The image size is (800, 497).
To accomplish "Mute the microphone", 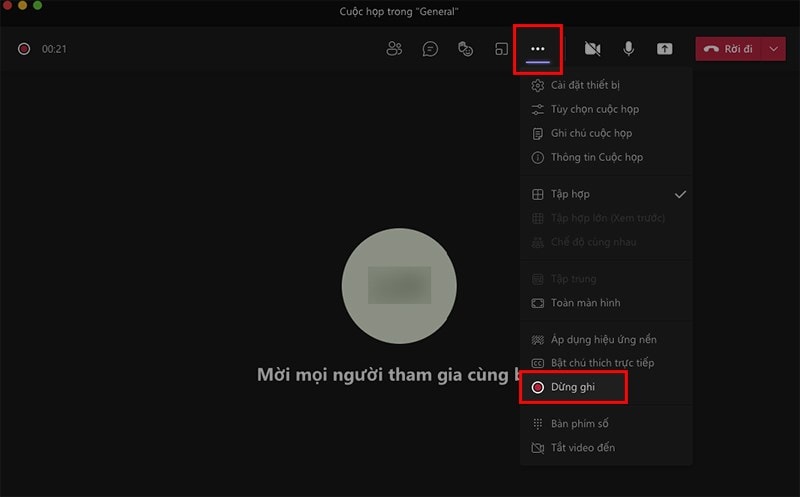I will click(629, 49).
